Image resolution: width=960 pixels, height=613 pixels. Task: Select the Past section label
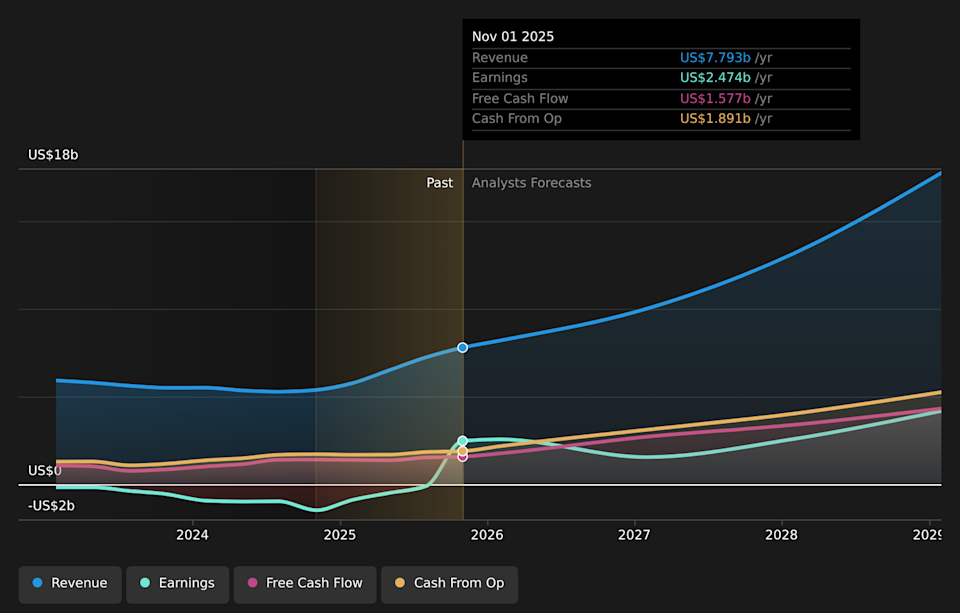[x=439, y=183]
